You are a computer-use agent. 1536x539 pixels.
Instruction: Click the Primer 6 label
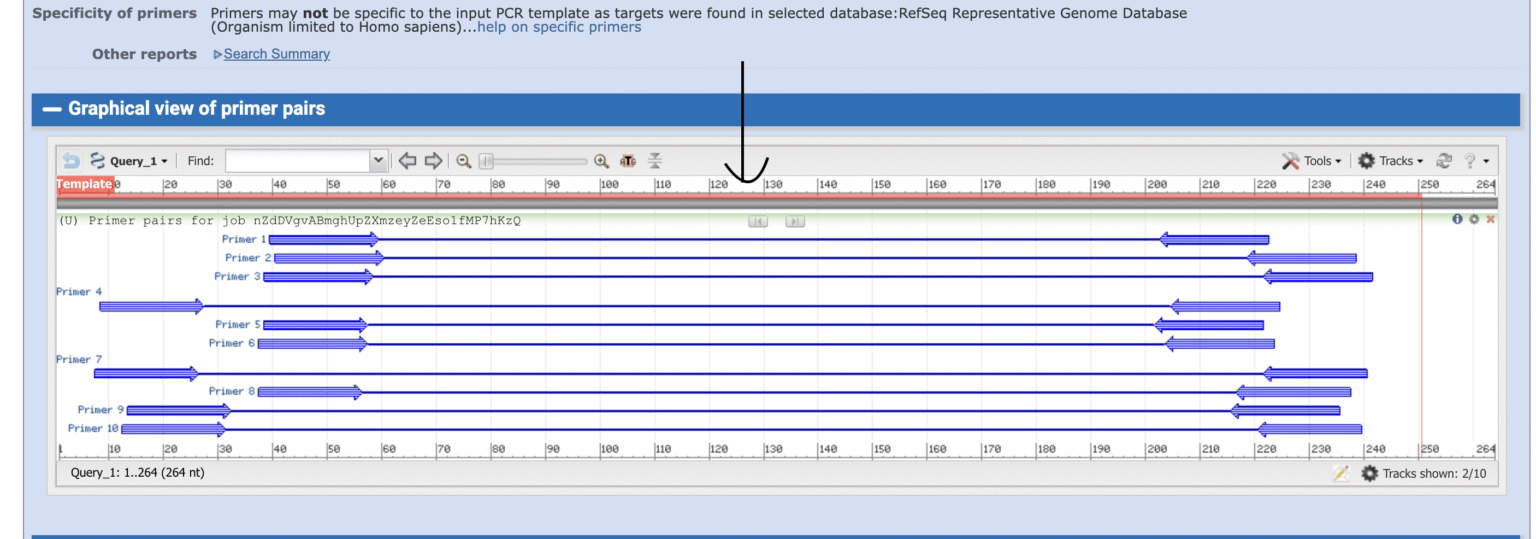[232, 343]
